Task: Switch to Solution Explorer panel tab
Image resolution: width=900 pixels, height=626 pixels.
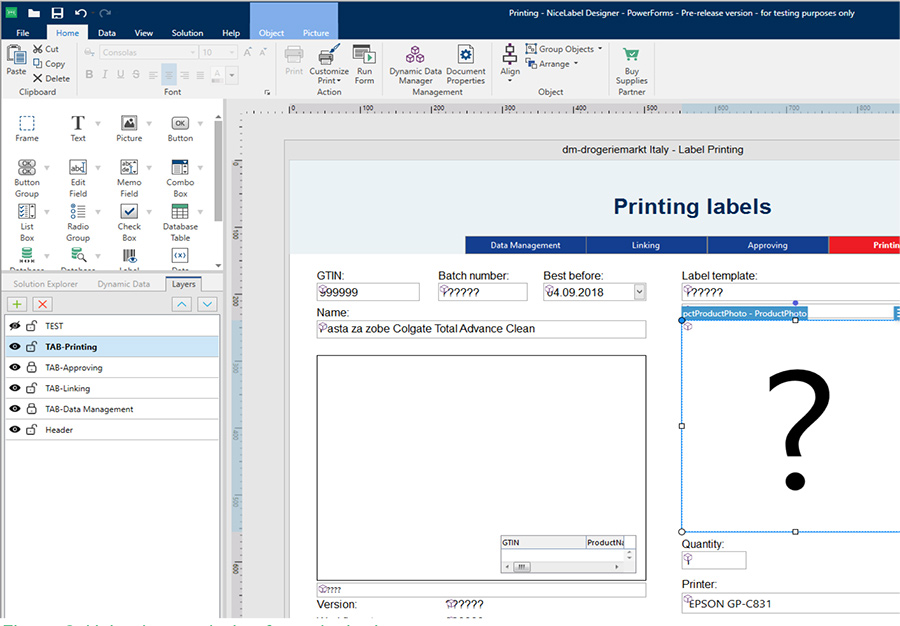Action: pos(45,284)
